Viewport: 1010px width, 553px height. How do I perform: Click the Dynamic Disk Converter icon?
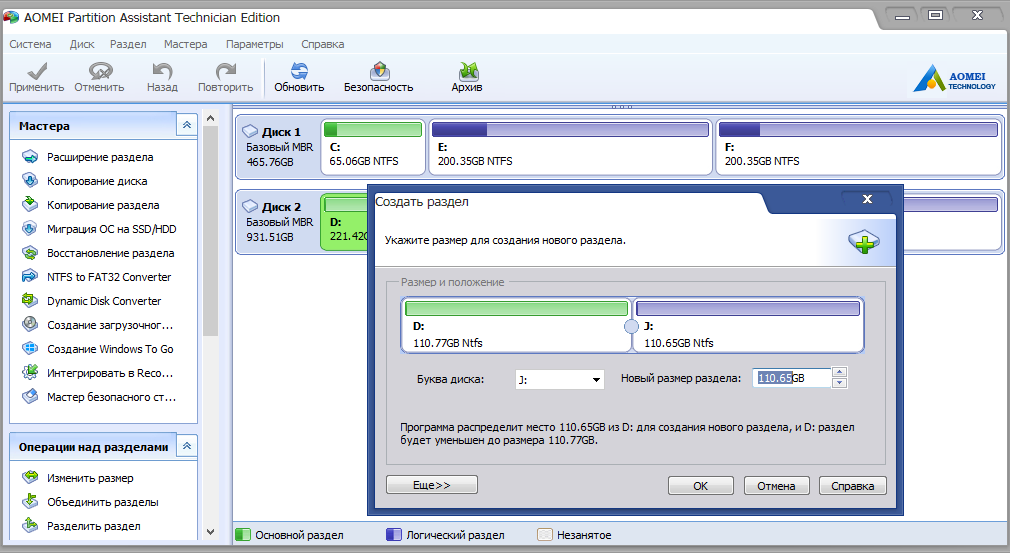[30, 301]
